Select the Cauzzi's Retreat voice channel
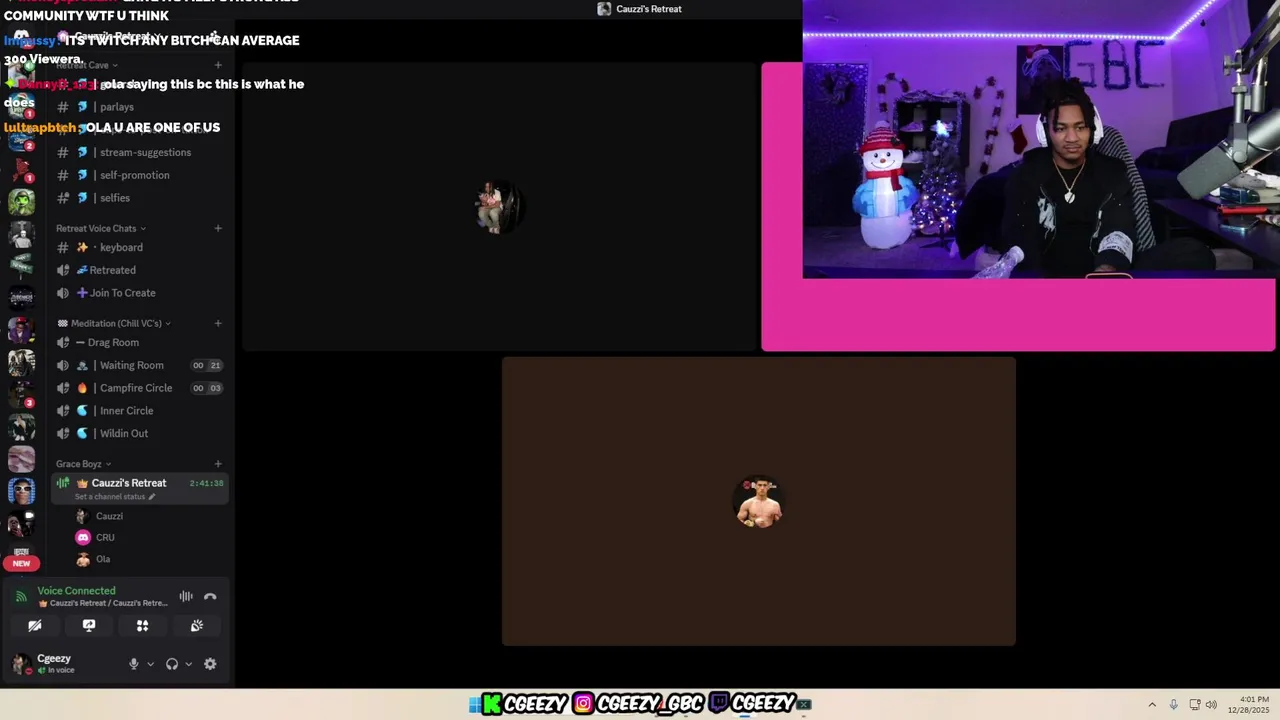Viewport: 1280px width, 720px height. [140, 489]
